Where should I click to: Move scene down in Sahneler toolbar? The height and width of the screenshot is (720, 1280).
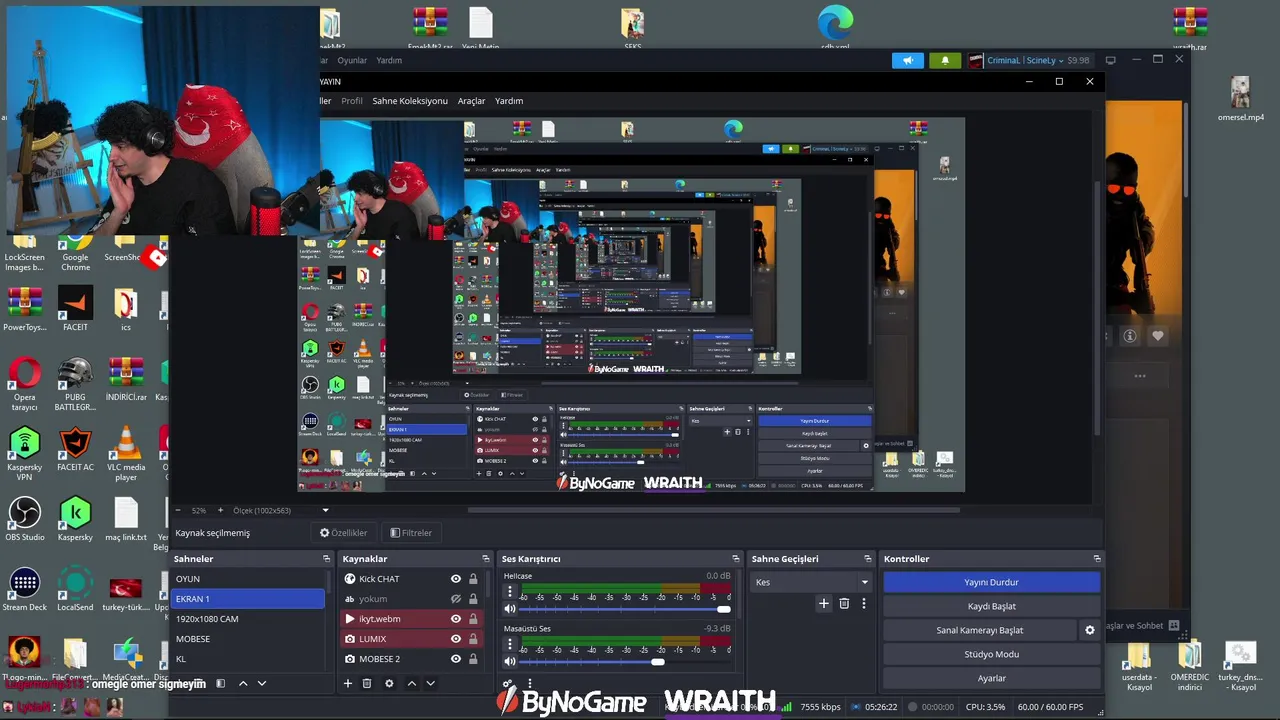point(262,683)
